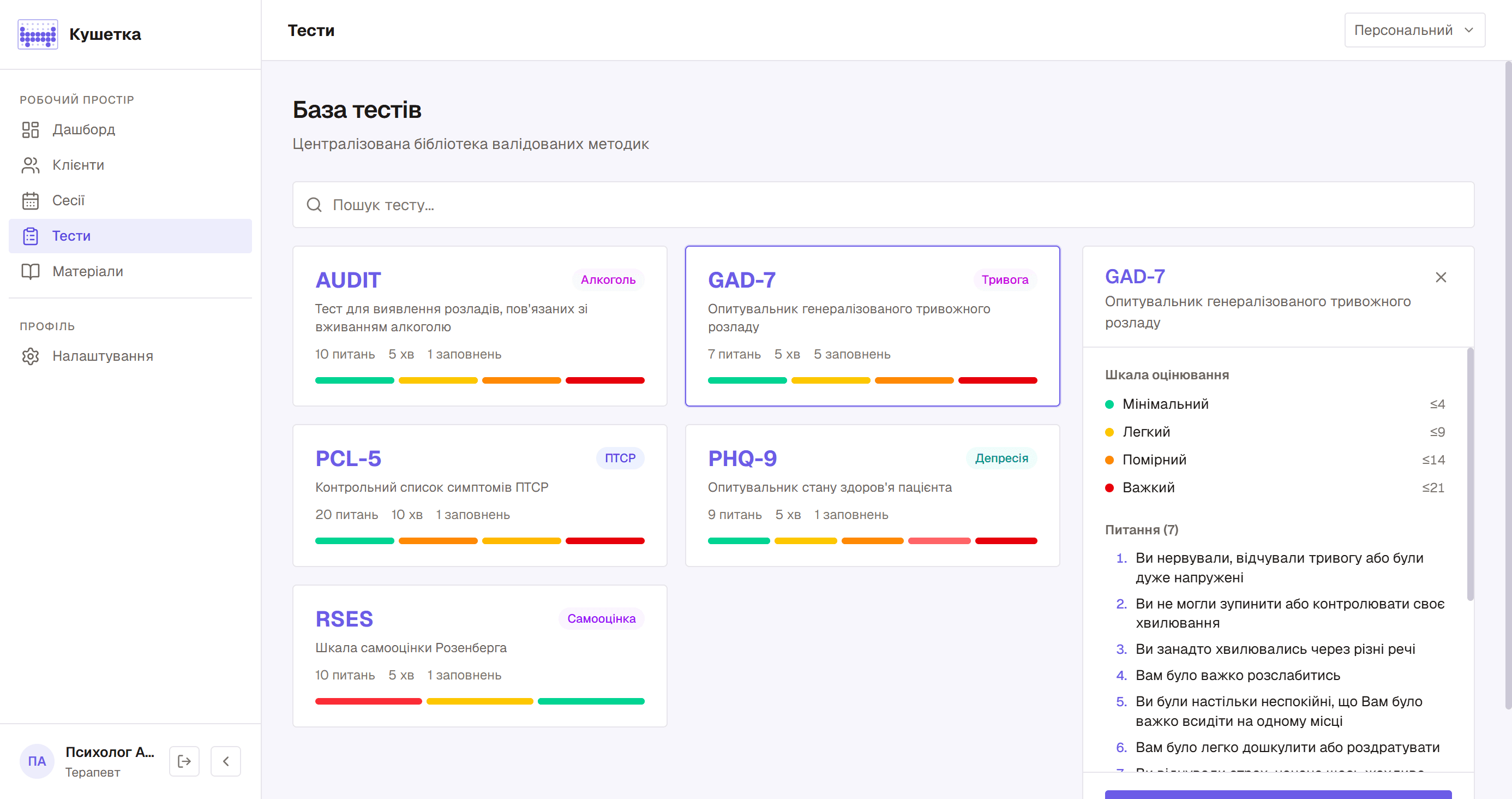The width and height of the screenshot is (1512, 799).
Task: Open the PCL-5 test card
Action: click(x=480, y=495)
